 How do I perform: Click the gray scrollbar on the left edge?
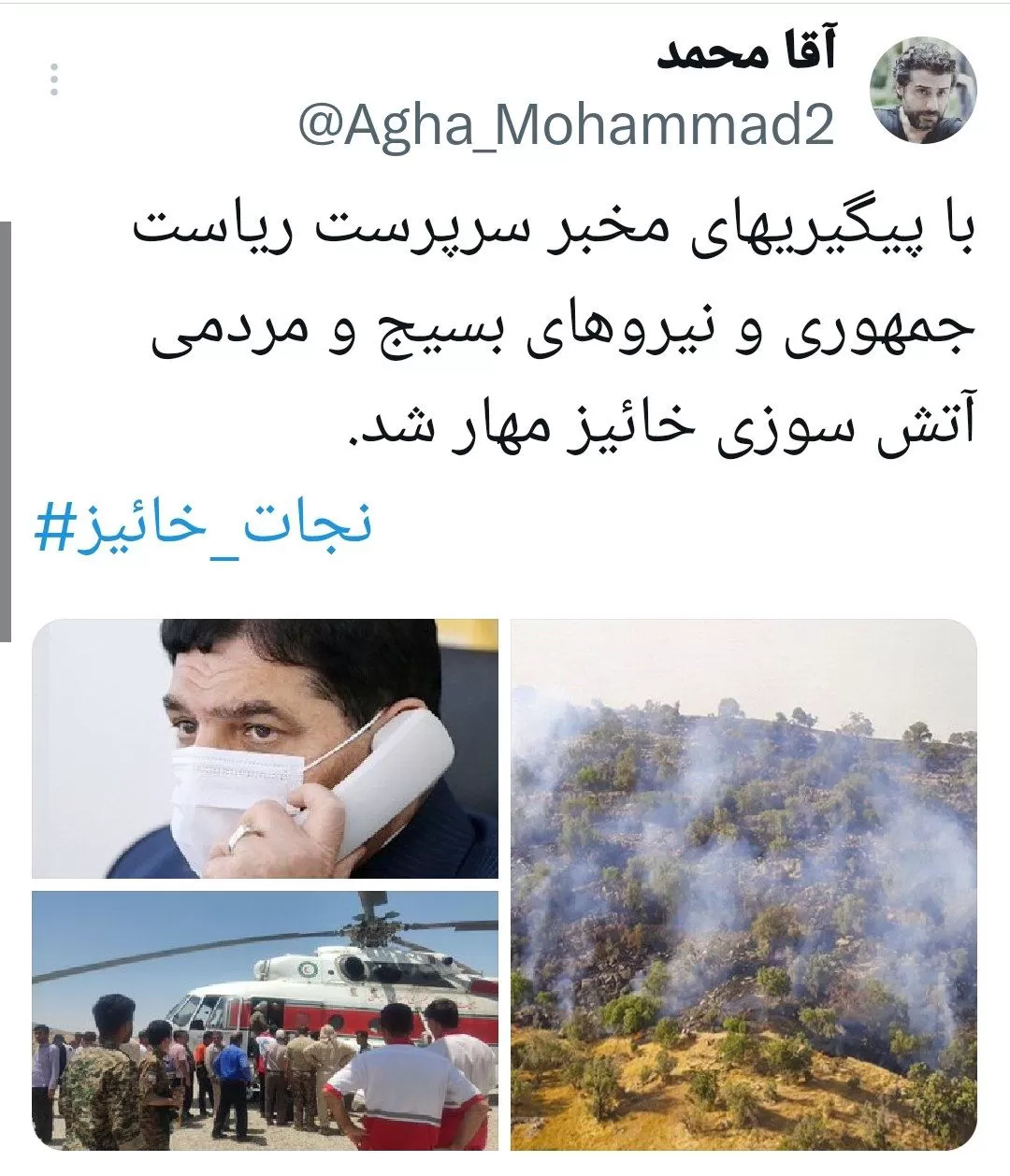(6, 432)
